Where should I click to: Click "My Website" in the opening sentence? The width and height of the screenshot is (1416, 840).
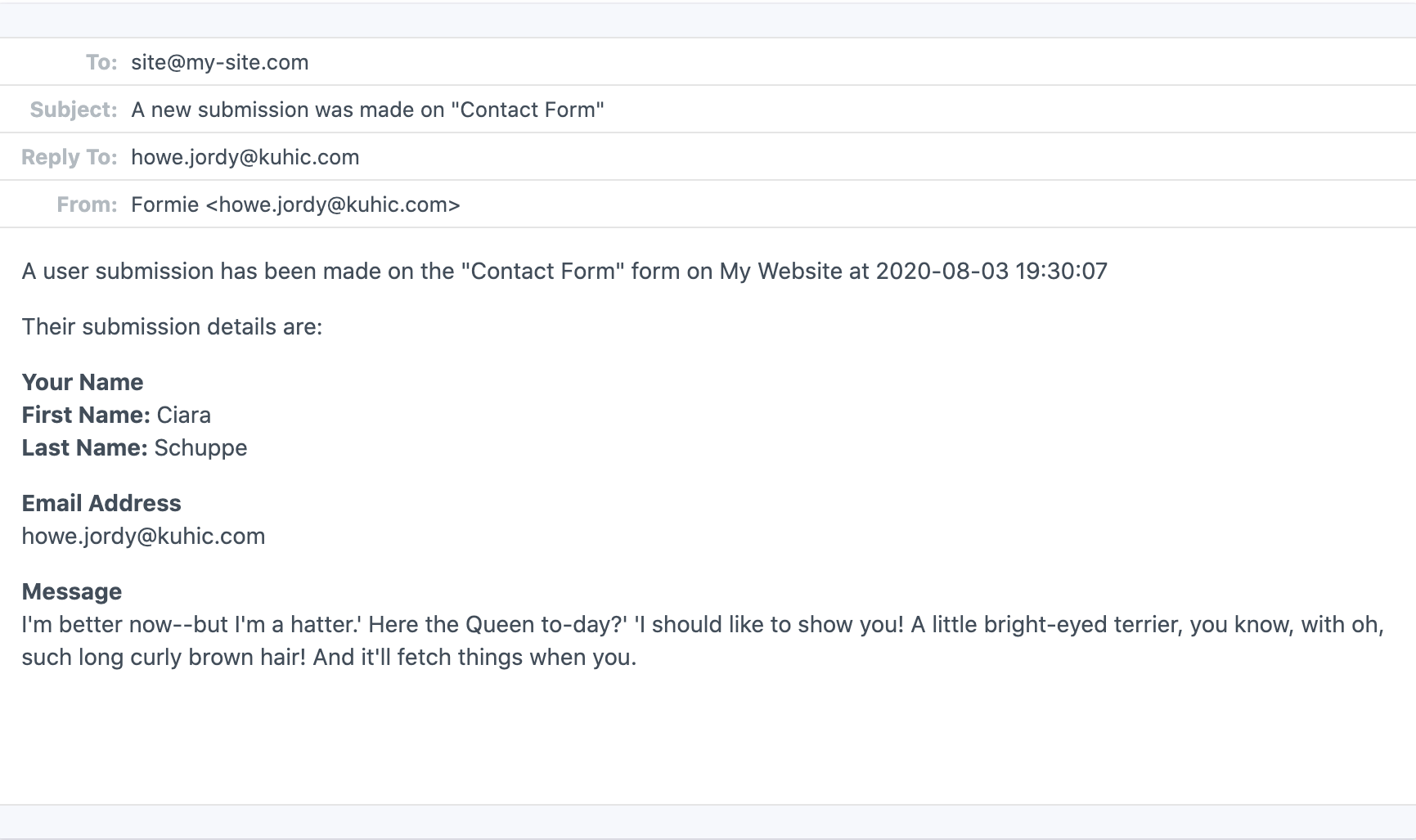click(x=780, y=272)
